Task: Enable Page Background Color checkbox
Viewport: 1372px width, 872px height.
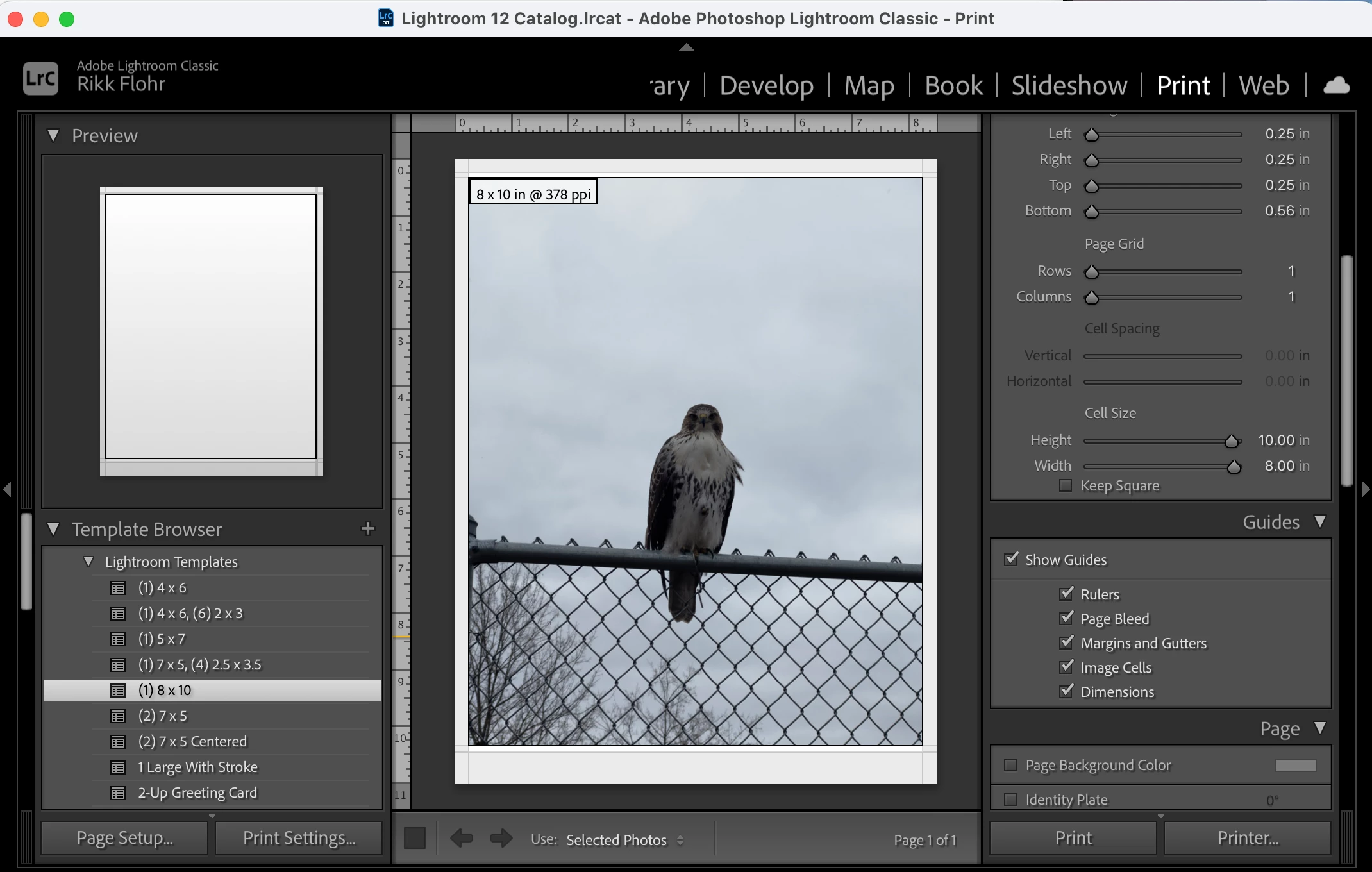Action: point(1010,765)
